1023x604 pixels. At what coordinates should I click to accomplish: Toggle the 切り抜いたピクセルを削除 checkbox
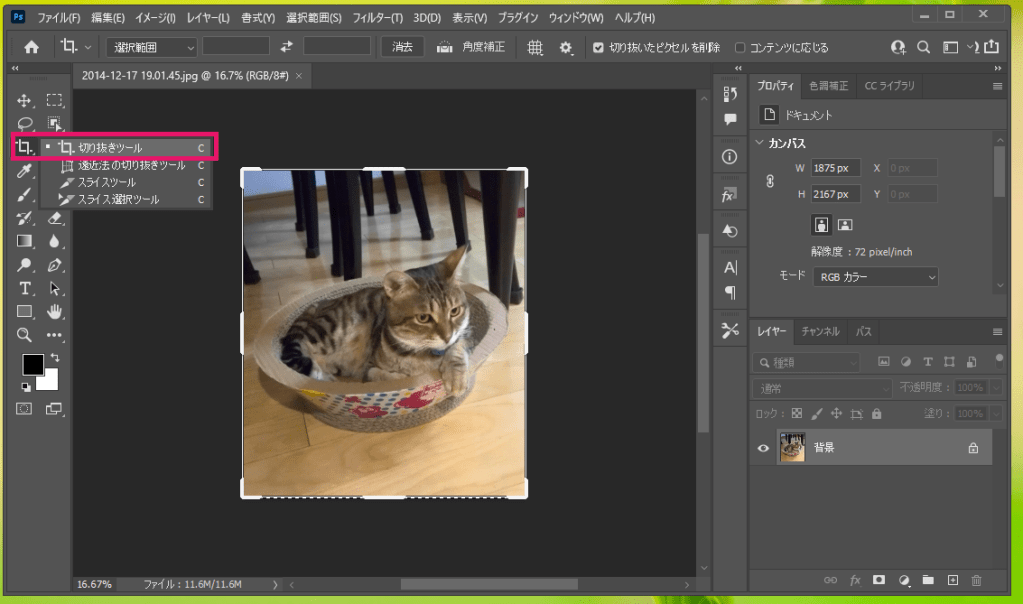tap(598, 47)
